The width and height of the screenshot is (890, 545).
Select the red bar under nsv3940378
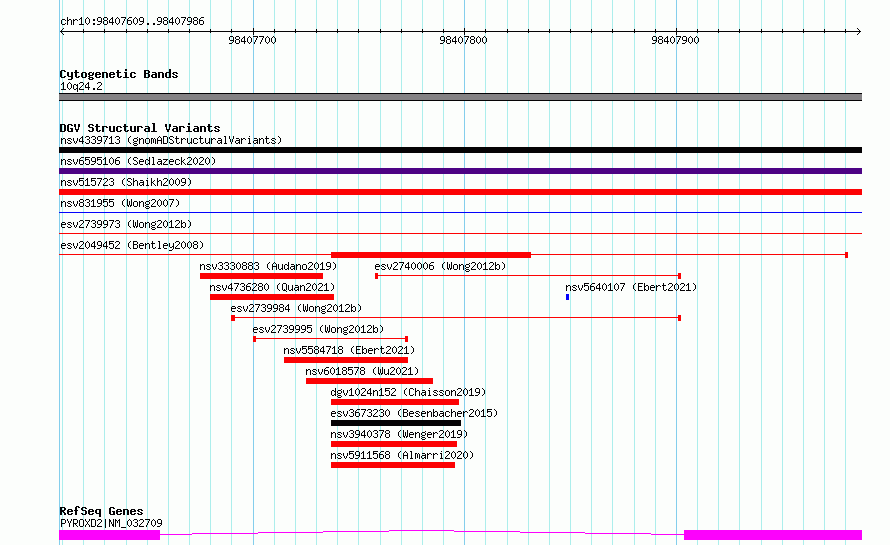click(x=394, y=444)
